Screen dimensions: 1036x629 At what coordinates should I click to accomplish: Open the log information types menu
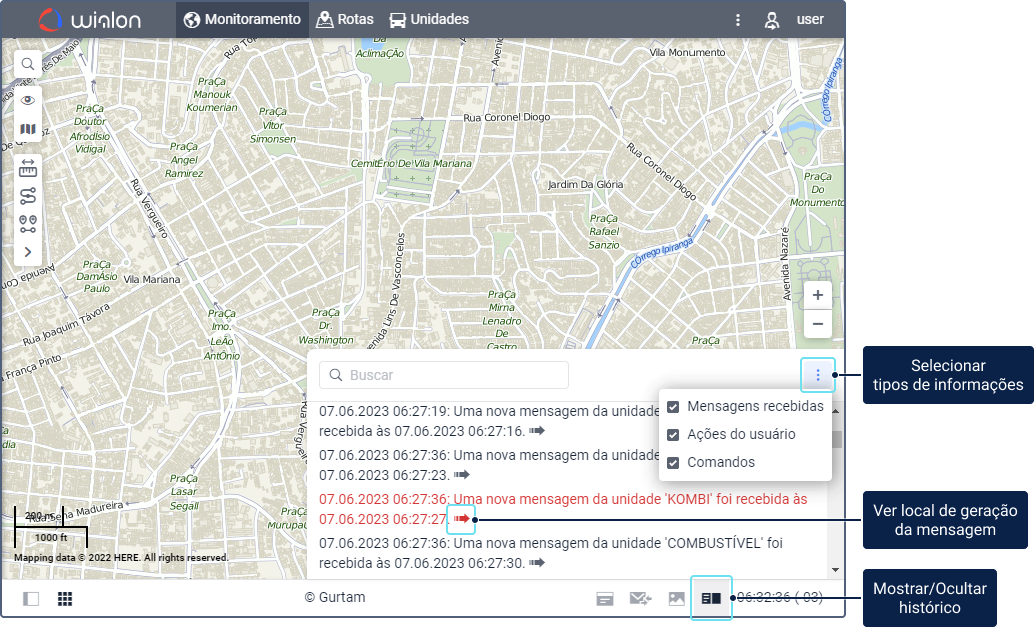(x=818, y=375)
